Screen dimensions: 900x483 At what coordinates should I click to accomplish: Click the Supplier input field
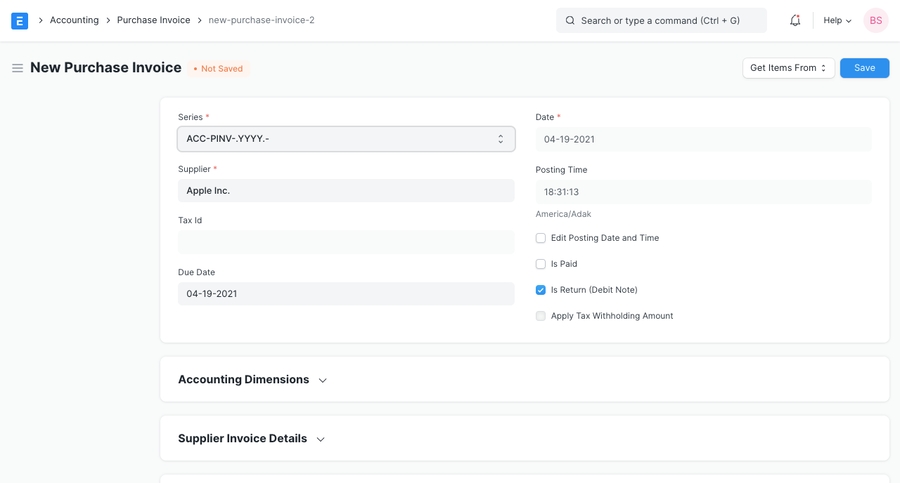click(x=346, y=191)
